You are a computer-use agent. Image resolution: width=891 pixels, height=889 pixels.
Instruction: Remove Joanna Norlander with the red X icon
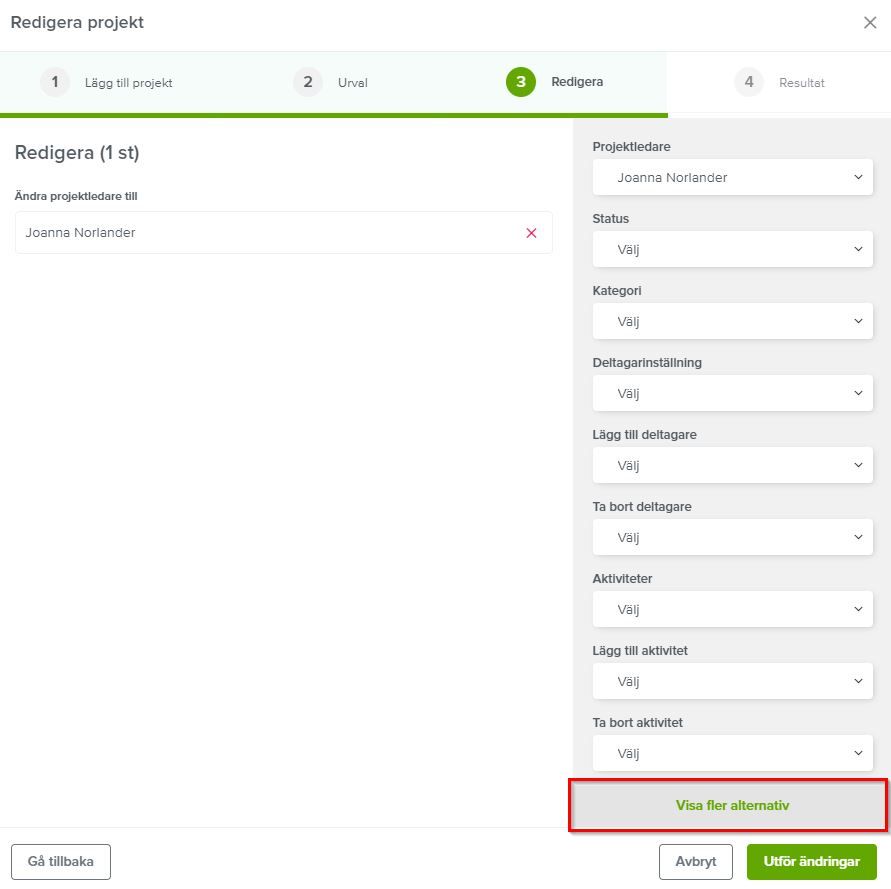tap(531, 233)
